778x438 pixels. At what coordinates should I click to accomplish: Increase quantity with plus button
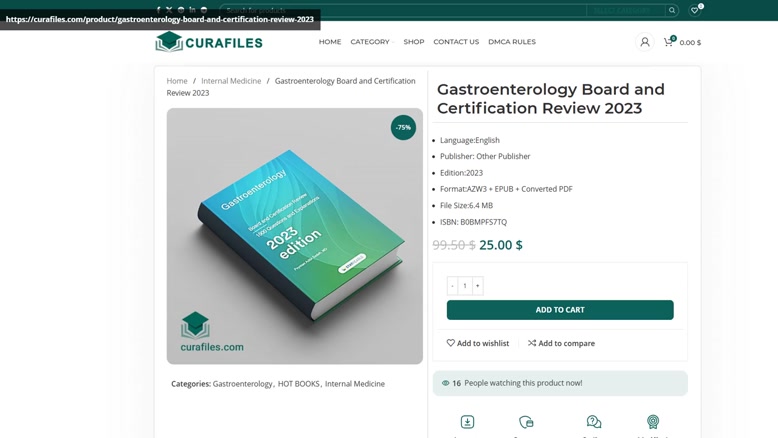tap(478, 286)
